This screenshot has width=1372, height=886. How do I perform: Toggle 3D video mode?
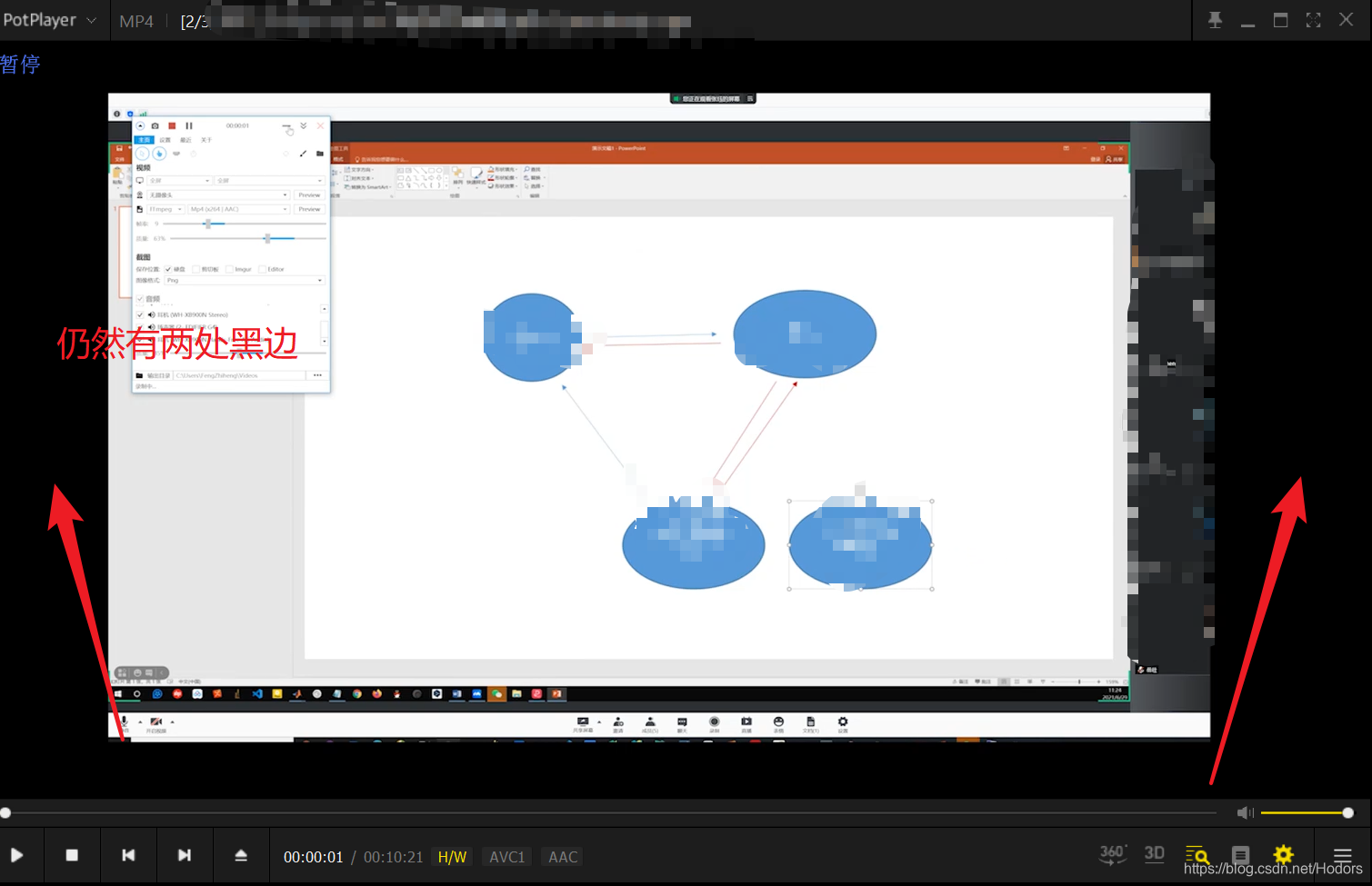point(1155,854)
